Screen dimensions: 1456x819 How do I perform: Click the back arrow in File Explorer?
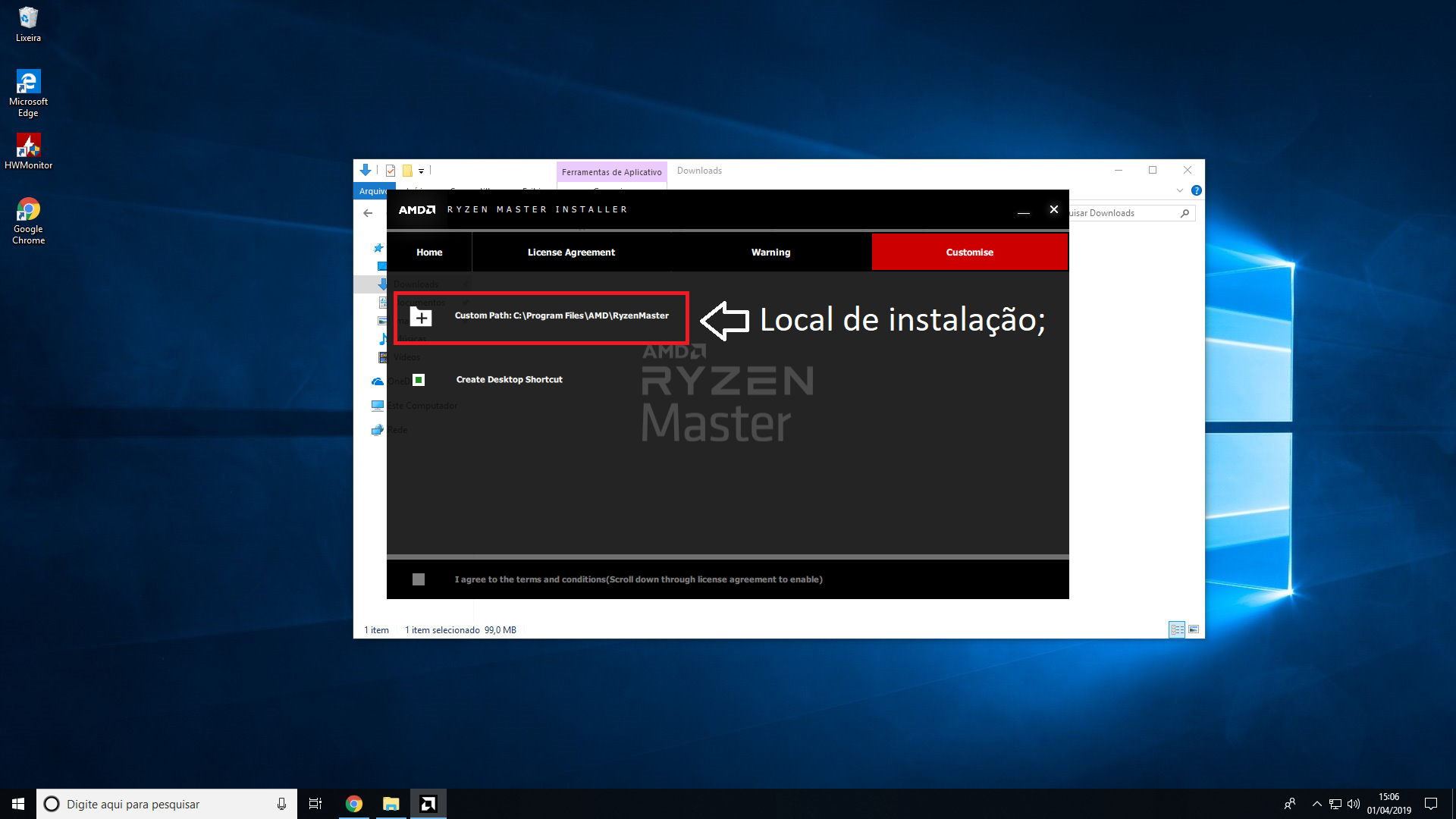[x=368, y=213]
